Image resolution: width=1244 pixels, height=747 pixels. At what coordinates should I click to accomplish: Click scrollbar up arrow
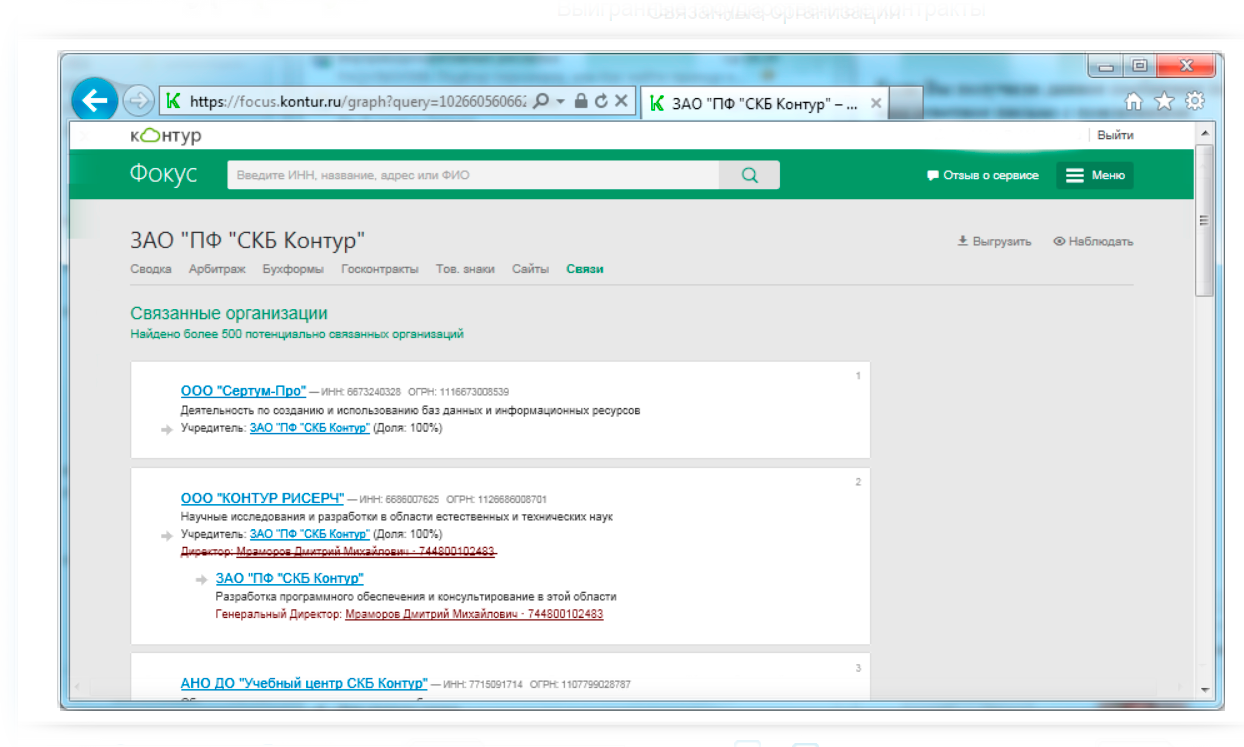(x=1204, y=133)
